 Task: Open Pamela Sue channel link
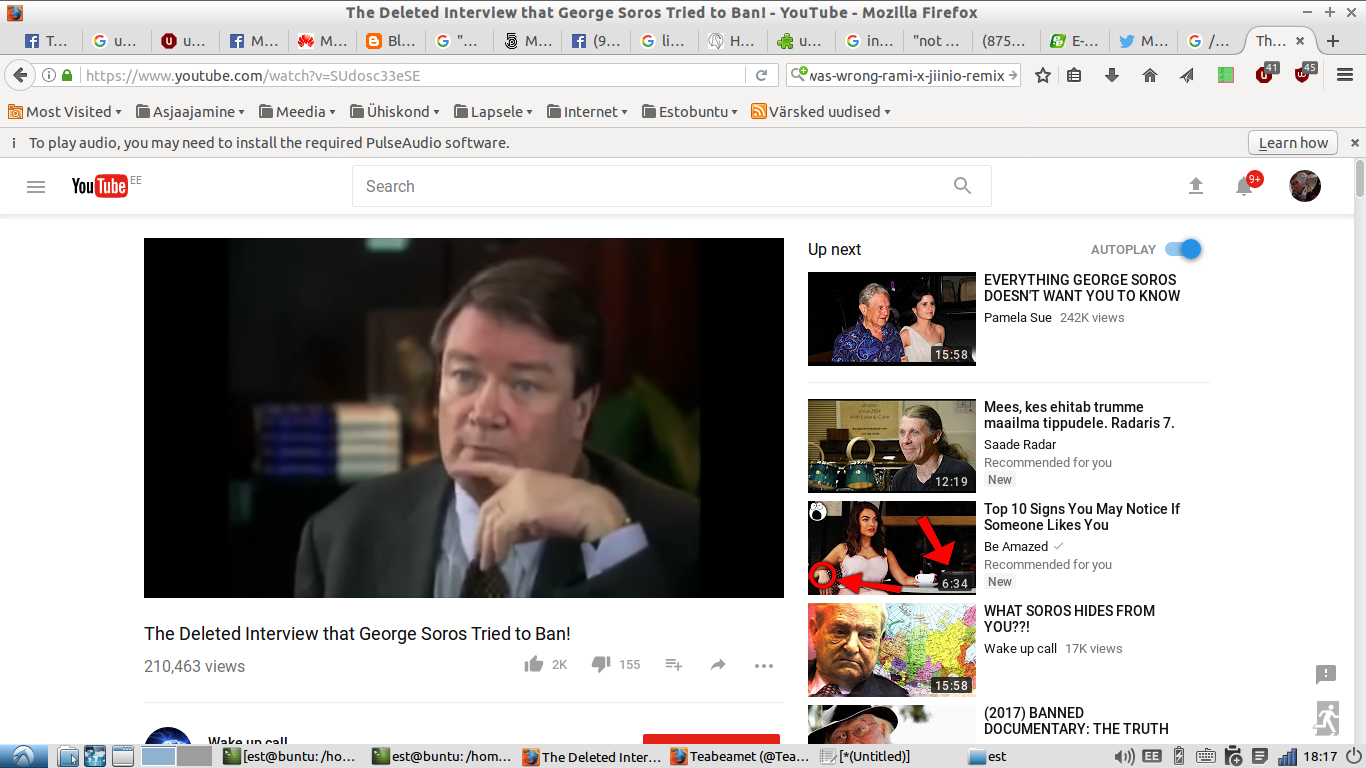(1018, 318)
